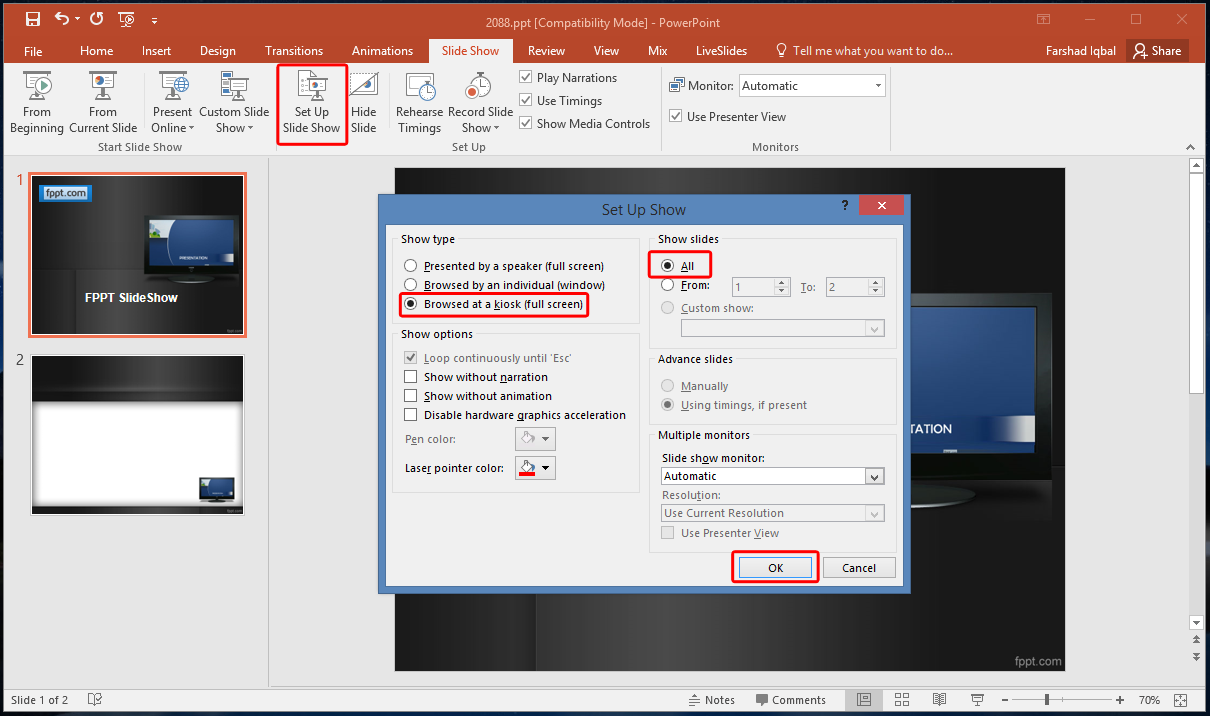Open the Monitor dropdown in the ribbon
The image size is (1210, 716).
click(x=878, y=86)
